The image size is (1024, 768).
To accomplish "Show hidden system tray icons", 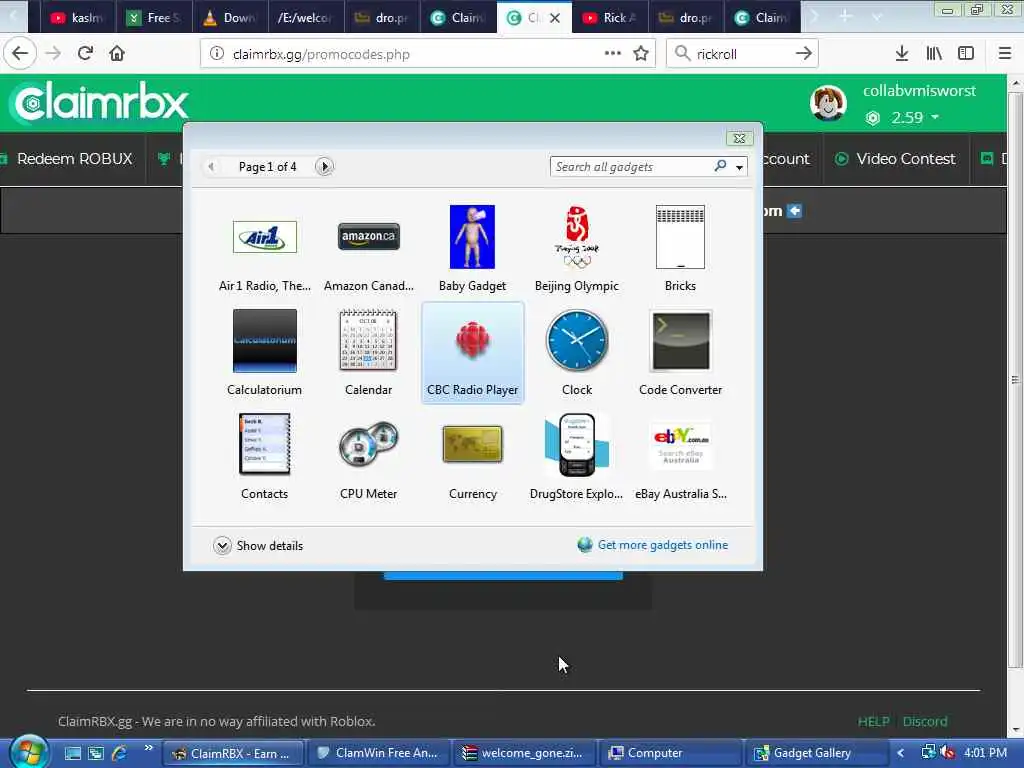I will point(901,753).
